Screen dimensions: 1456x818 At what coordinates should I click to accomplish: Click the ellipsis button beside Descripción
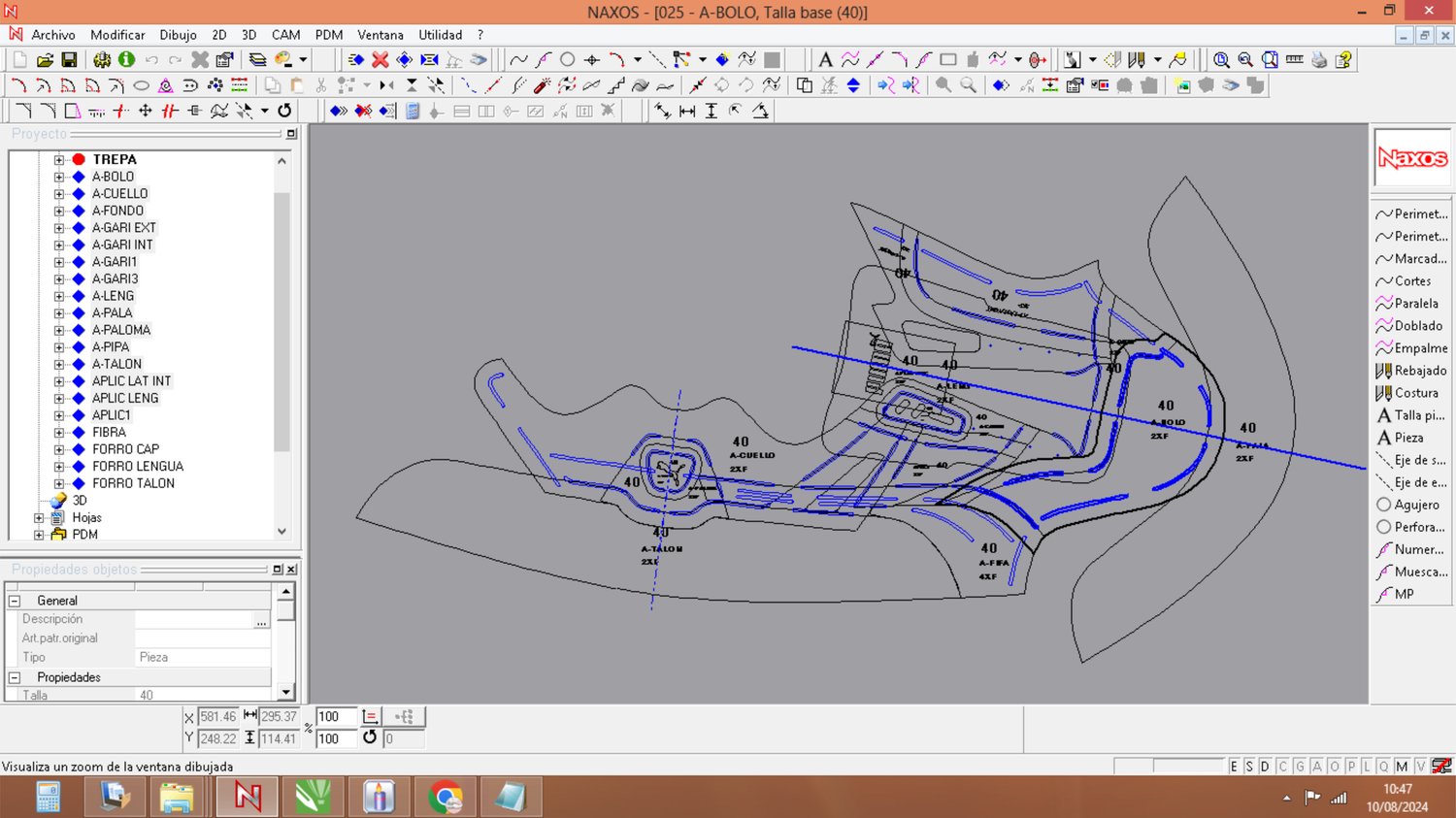click(x=261, y=620)
